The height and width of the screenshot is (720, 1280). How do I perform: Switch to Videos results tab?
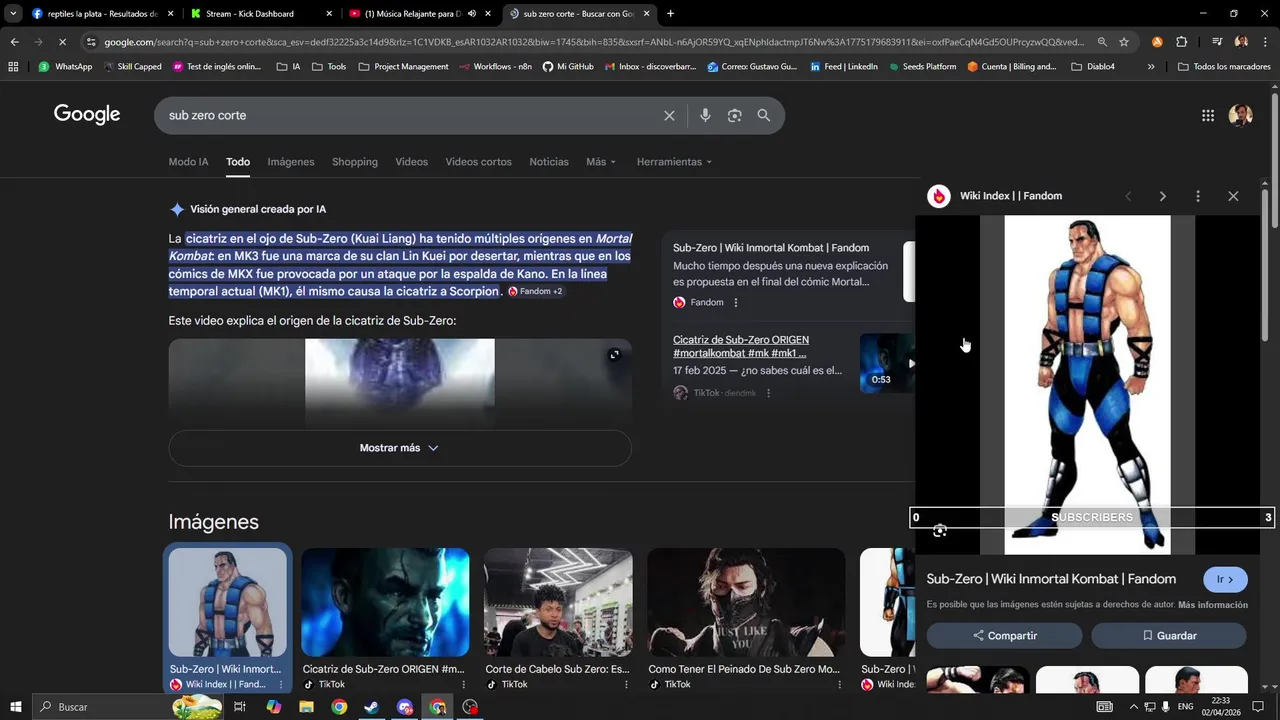[x=411, y=162]
